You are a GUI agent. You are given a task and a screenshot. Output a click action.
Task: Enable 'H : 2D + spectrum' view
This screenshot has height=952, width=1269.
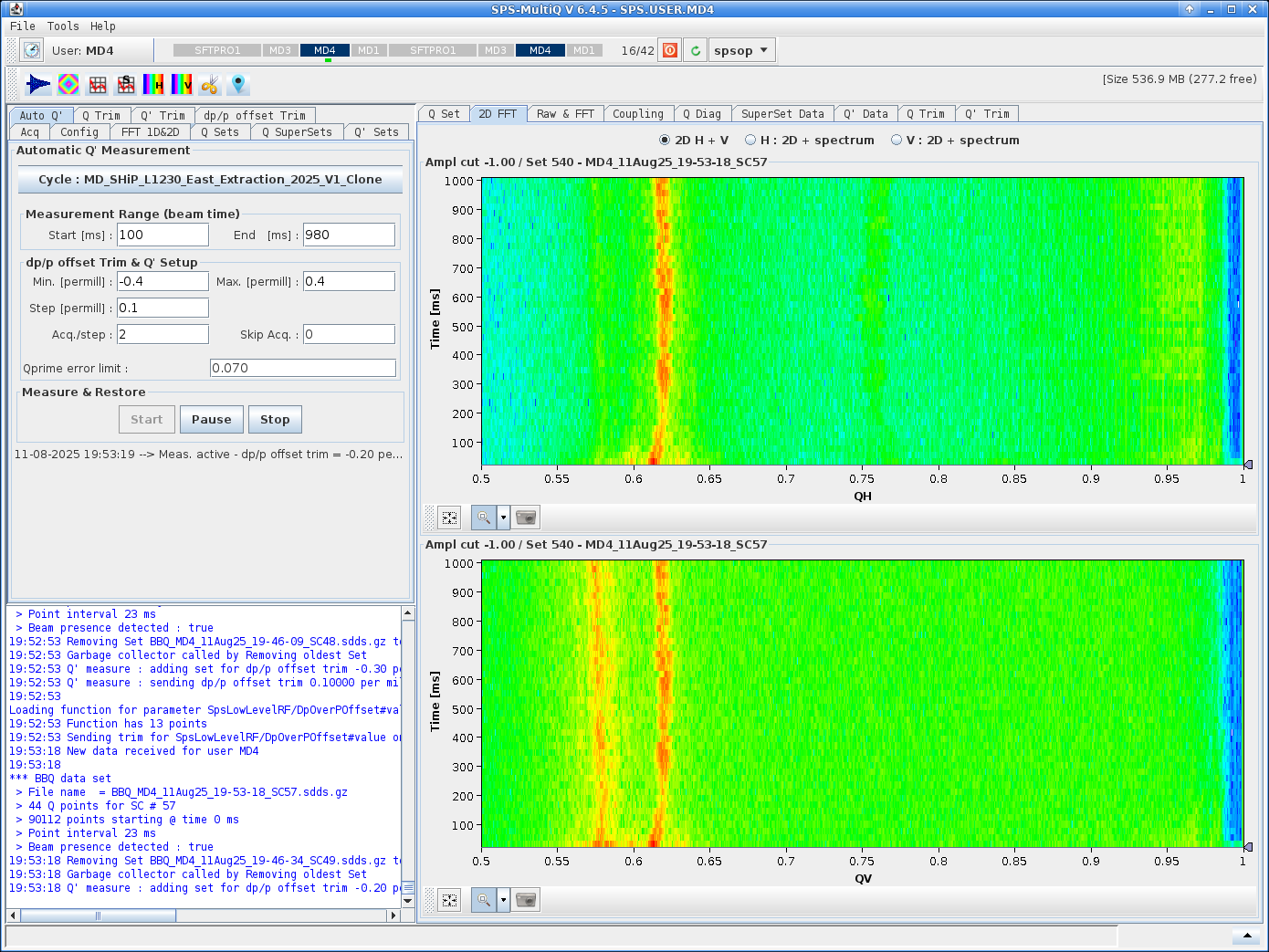[x=752, y=140]
